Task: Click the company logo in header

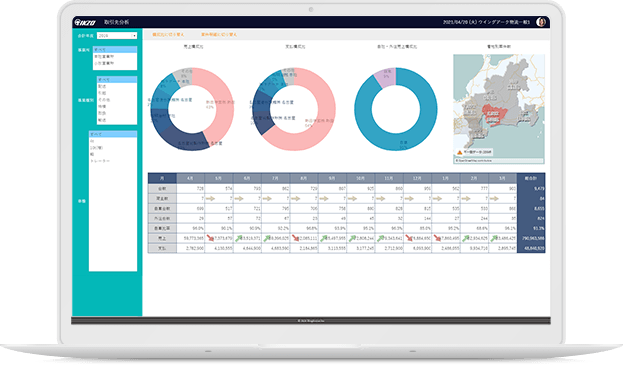Action: (x=85, y=22)
